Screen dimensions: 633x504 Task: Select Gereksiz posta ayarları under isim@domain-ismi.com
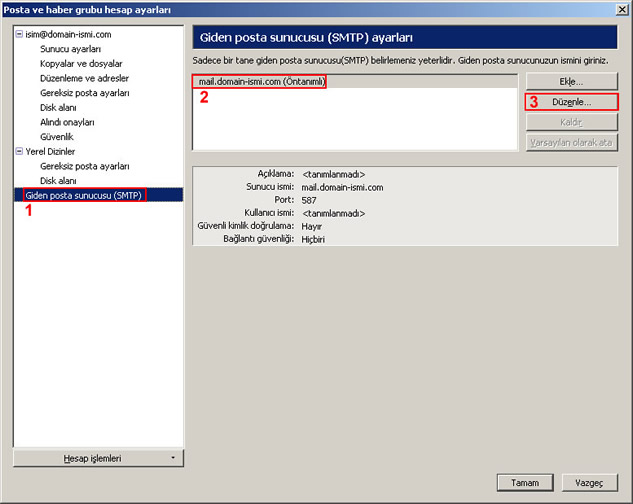[x=84, y=93]
